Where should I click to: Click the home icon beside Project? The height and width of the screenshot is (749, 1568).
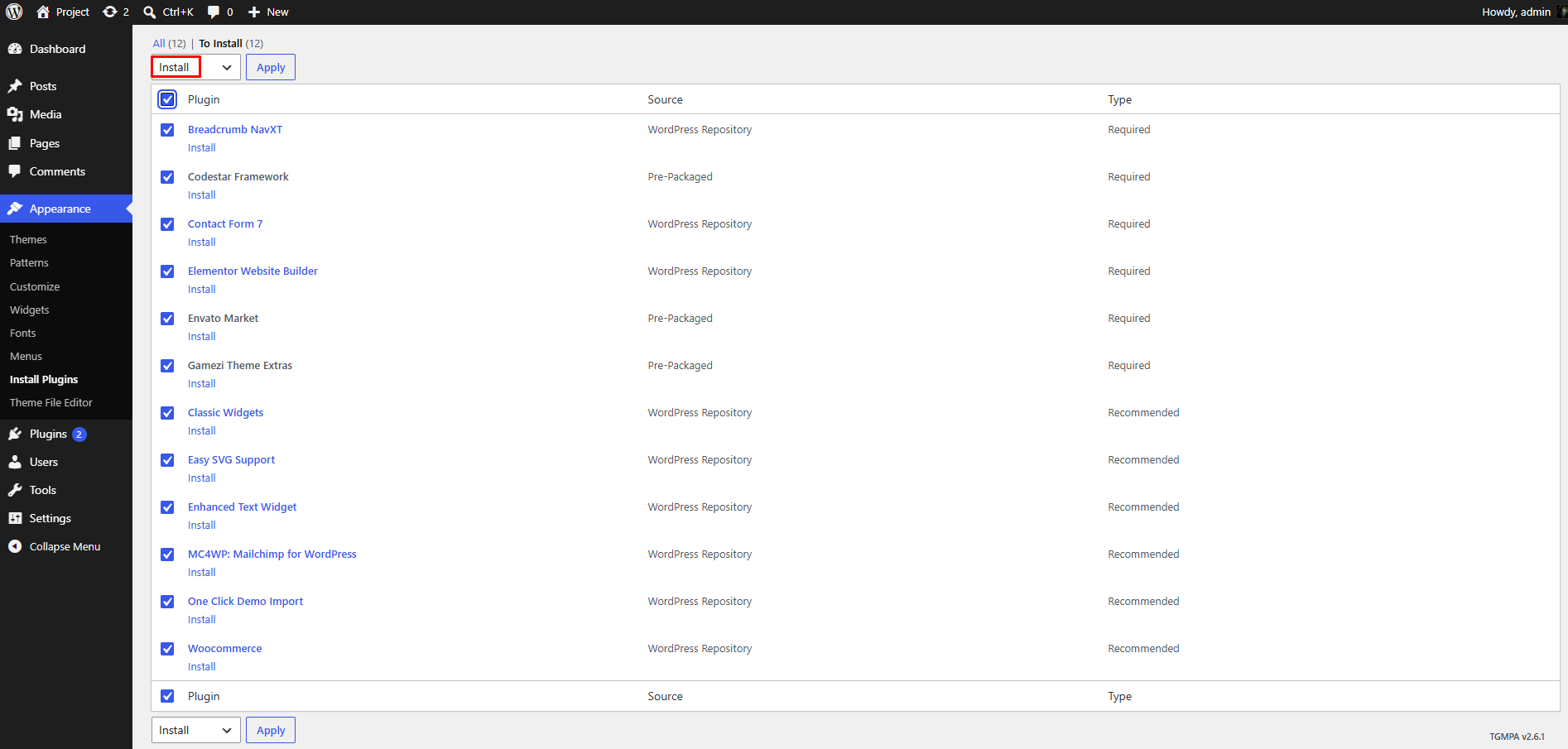pyautogui.click(x=43, y=12)
